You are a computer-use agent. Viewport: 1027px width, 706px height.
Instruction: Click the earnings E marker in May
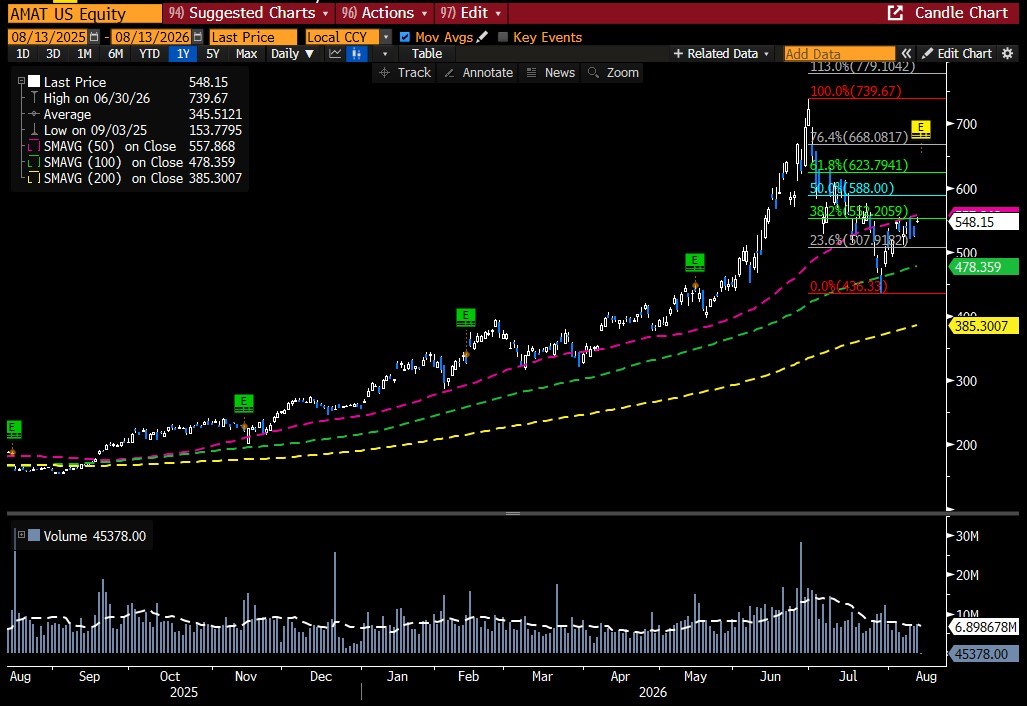tap(694, 263)
